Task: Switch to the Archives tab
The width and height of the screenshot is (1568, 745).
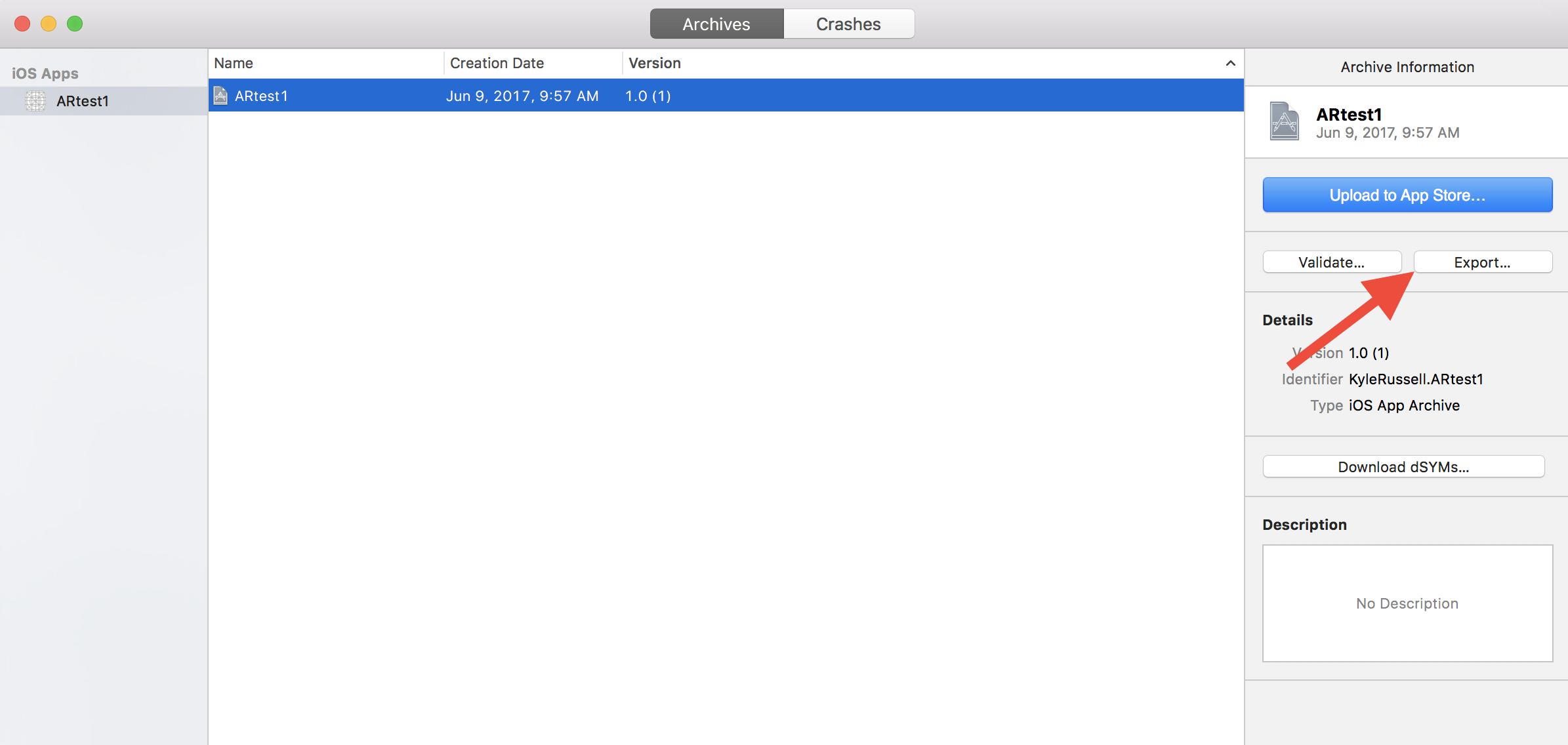Action: point(716,24)
